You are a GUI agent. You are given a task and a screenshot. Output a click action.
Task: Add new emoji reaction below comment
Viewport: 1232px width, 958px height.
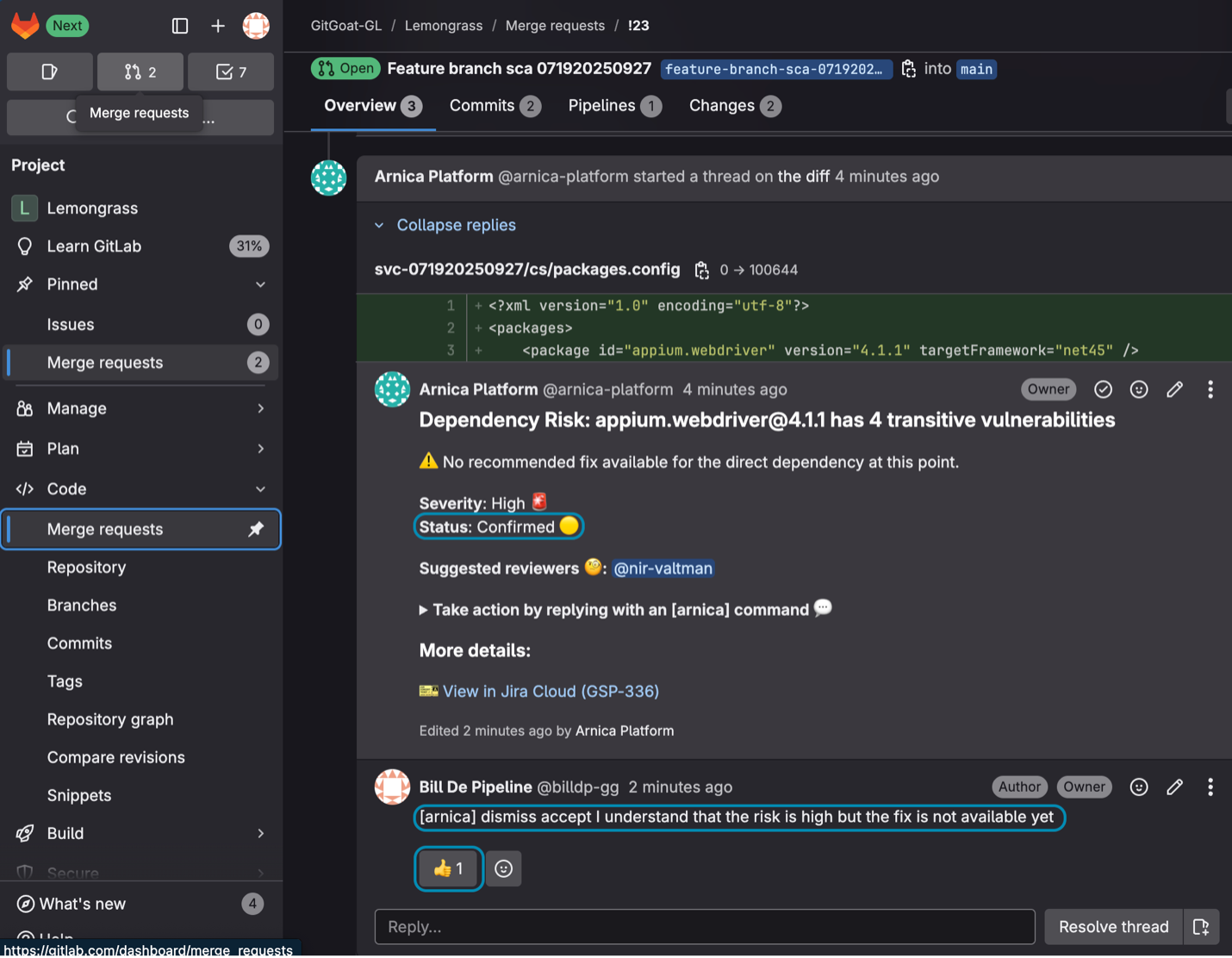click(504, 868)
